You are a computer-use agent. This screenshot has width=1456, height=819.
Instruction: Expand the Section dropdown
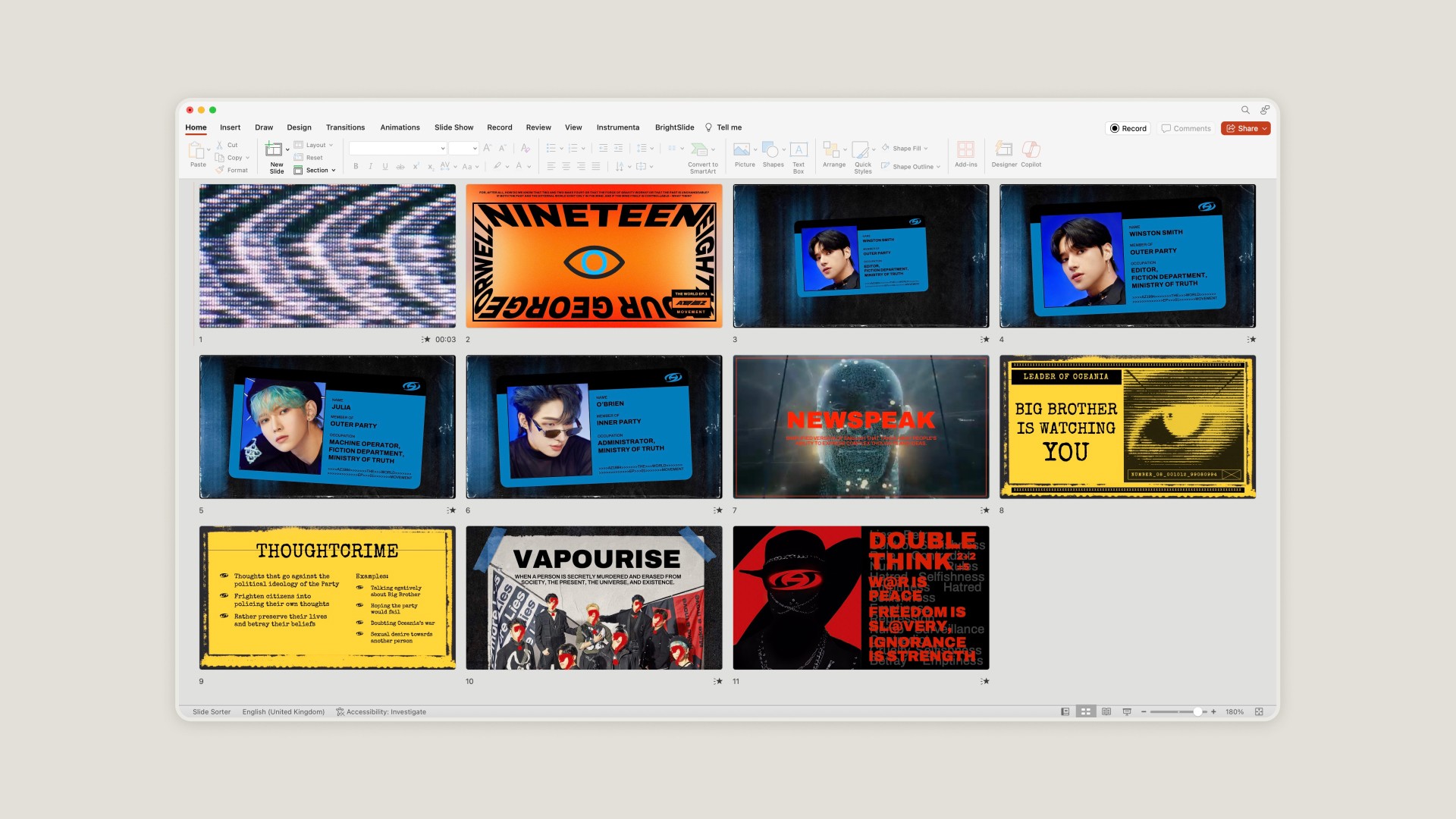tap(317, 171)
